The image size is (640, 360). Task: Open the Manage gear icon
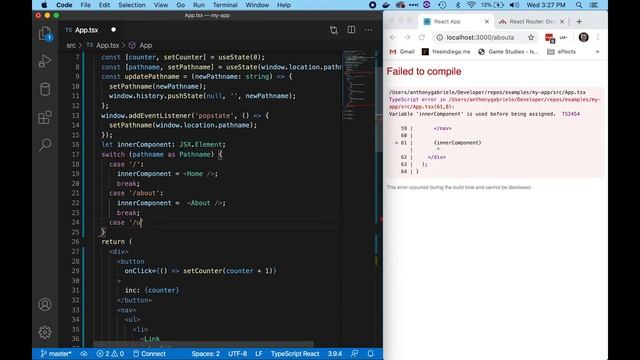(x=45, y=332)
